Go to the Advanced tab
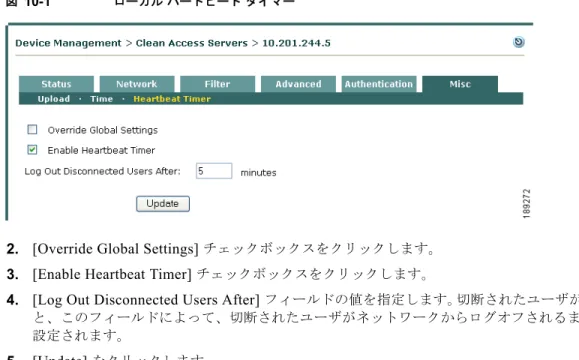The width and height of the screenshot is (579, 360). (x=298, y=84)
